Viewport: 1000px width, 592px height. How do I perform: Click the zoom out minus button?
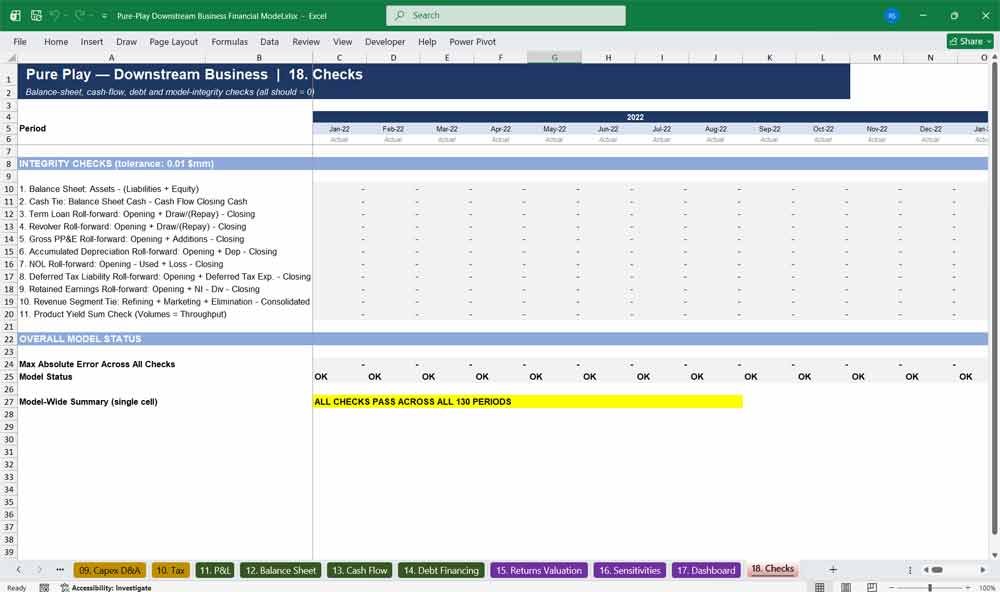892,587
